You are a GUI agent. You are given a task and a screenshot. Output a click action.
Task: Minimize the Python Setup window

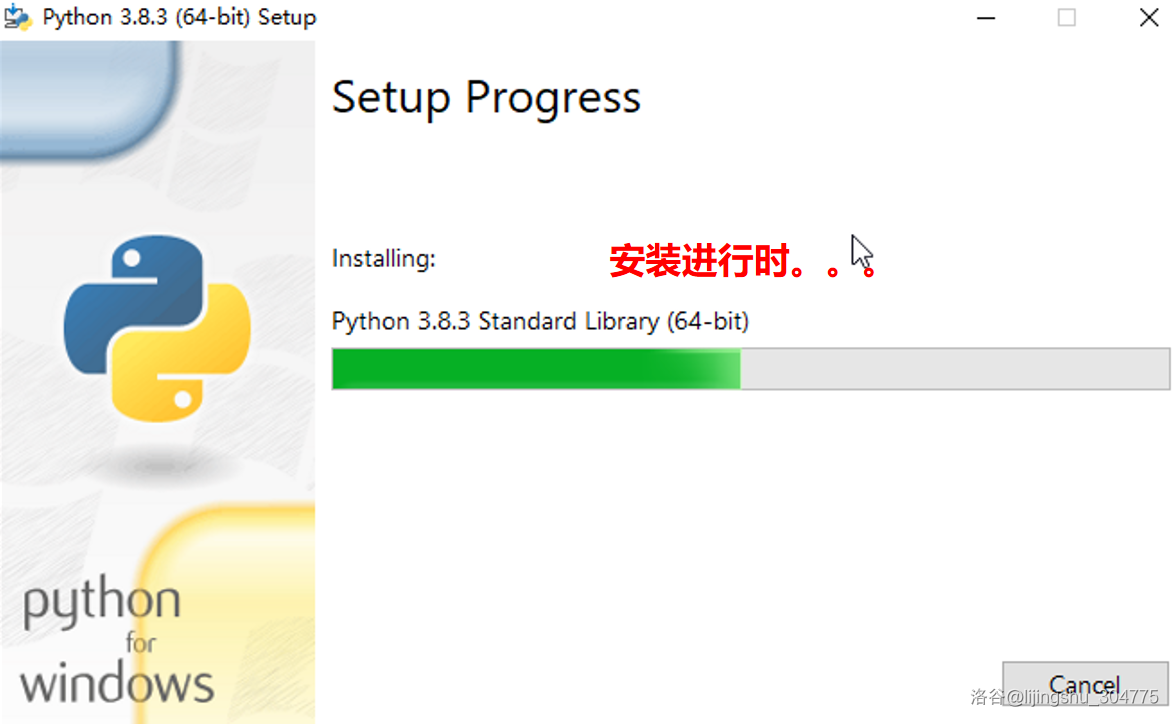(989, 18)
